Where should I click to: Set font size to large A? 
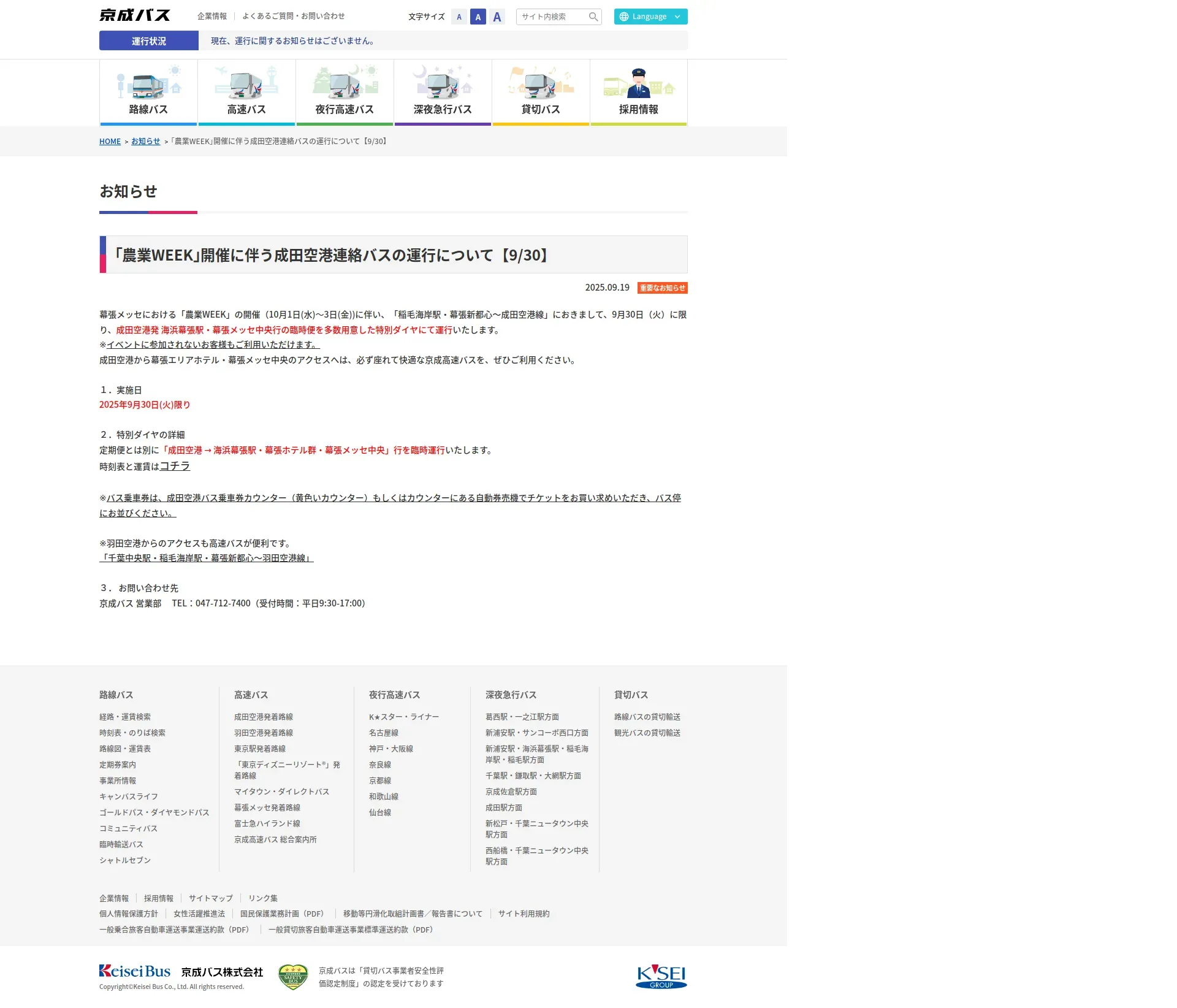[x=497, y=17]
